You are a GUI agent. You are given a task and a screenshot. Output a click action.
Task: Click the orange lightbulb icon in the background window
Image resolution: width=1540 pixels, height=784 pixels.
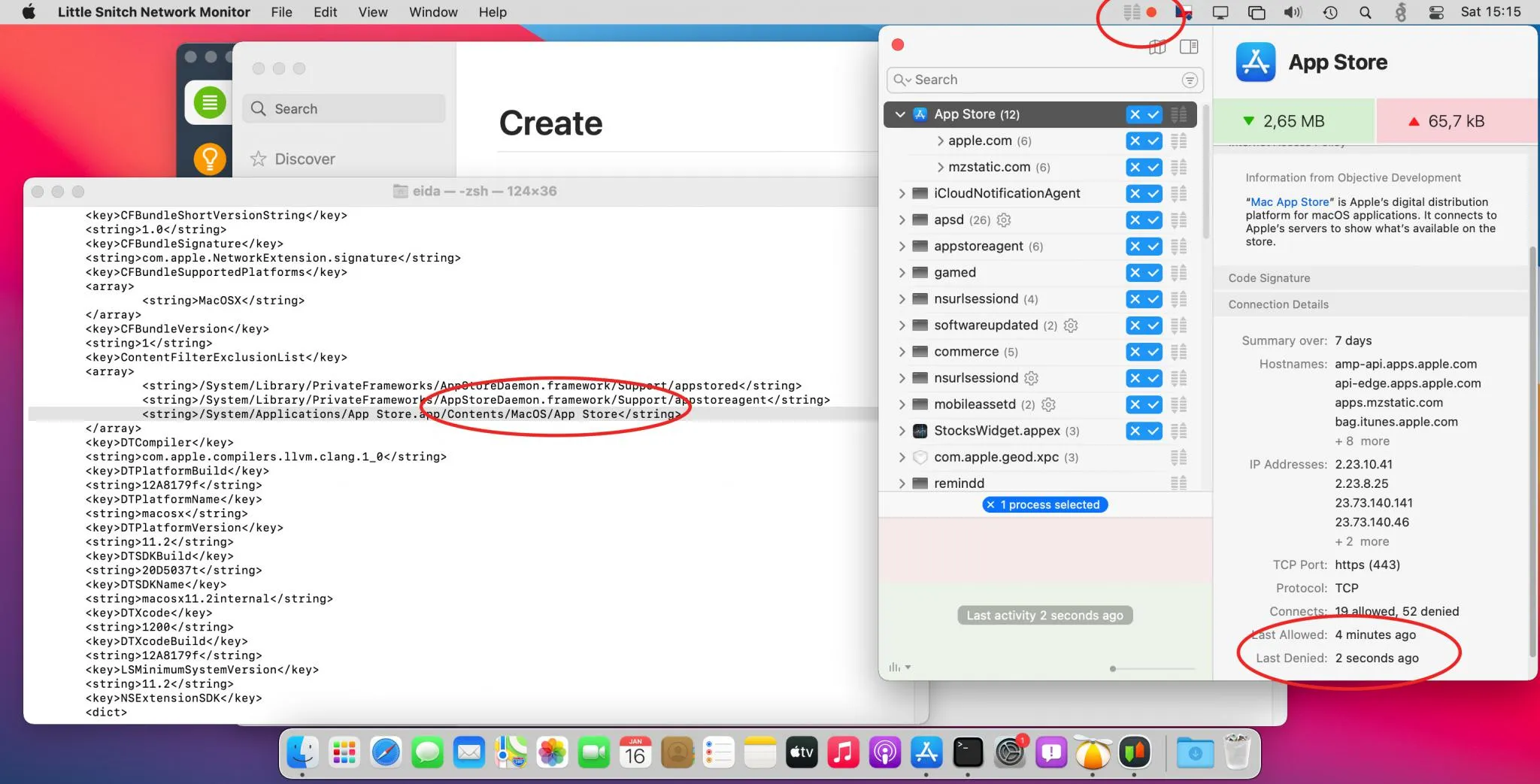(209, 159)
